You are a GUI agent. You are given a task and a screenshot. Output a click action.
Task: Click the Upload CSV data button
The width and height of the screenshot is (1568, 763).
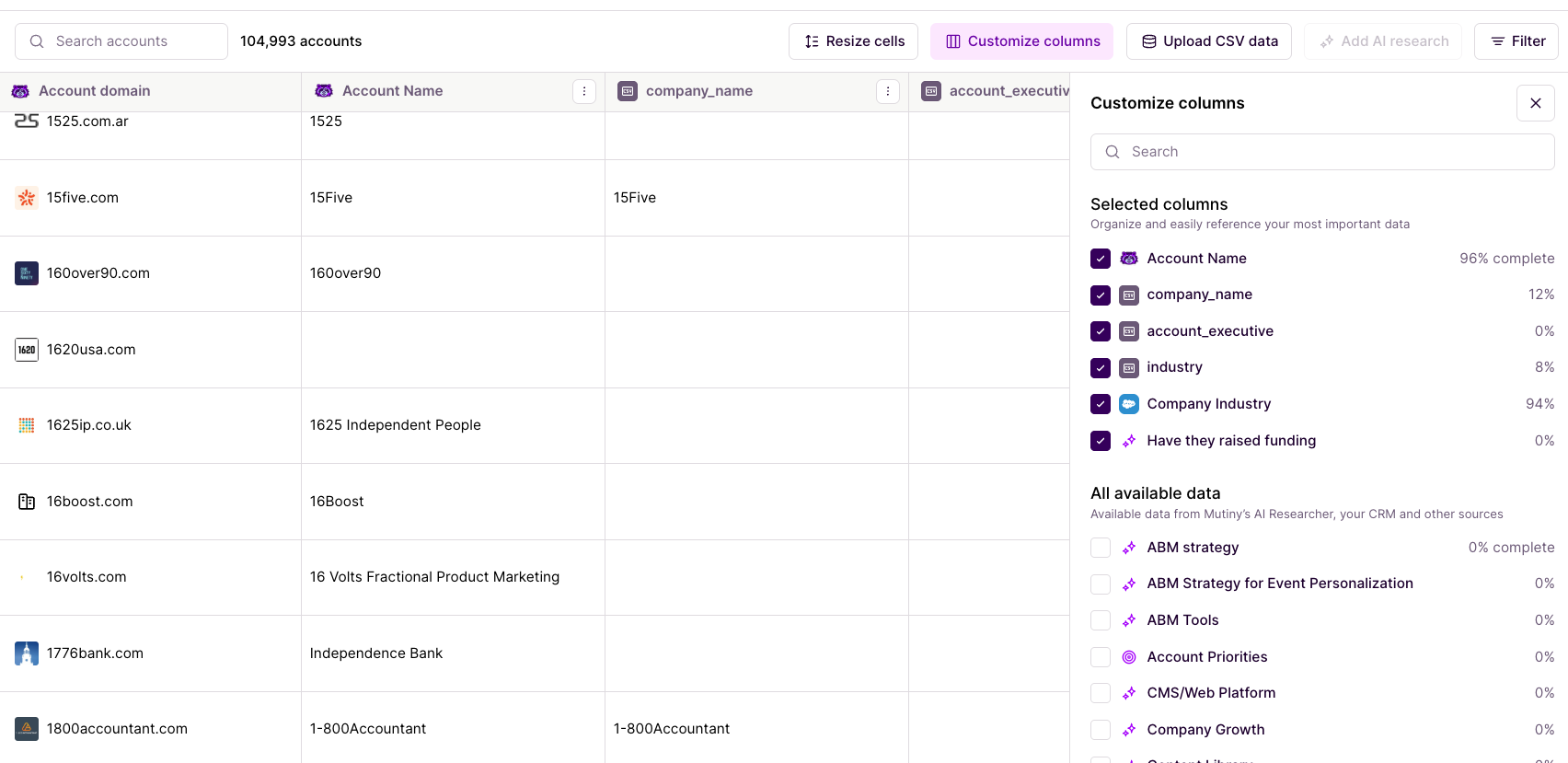click(x=1209, y=41)
